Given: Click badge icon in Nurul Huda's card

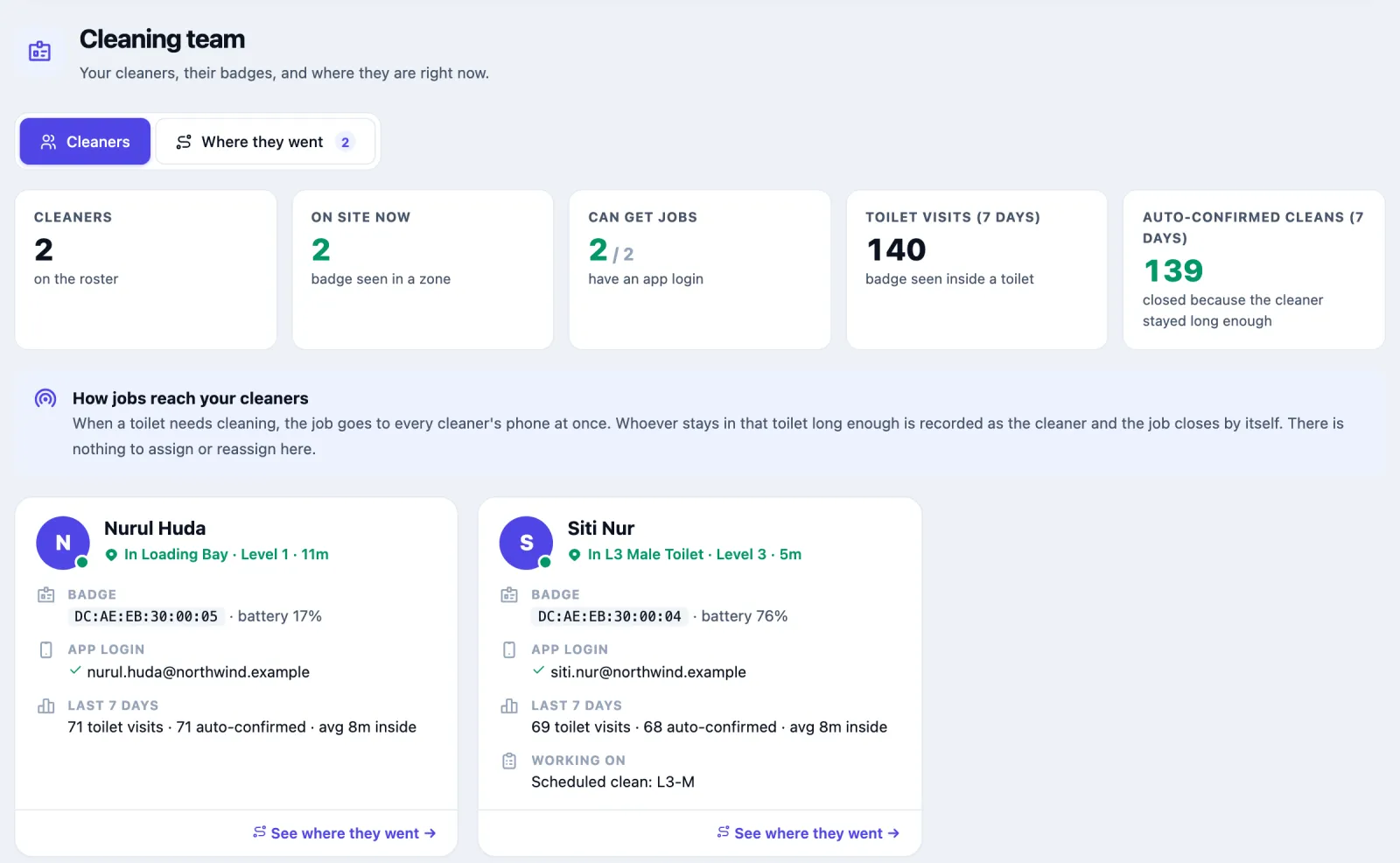Looking at the screenshot, I should 46,595.
